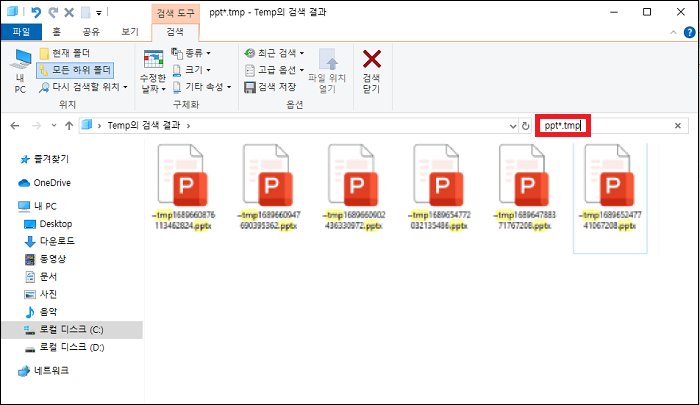Select file ~tmp1689654772032135486.pptx
700x405 pixels.
[439, 187]
